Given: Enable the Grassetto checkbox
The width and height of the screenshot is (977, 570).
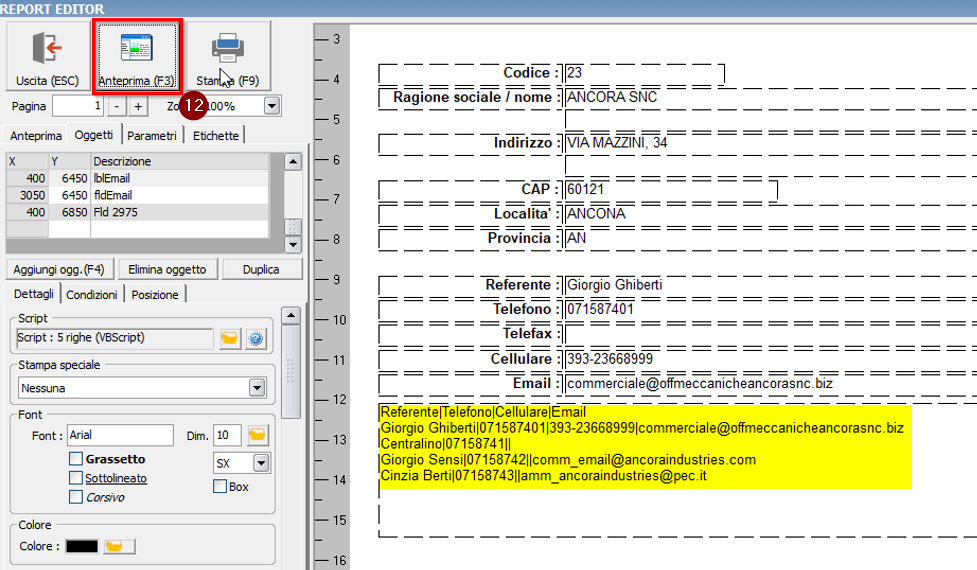Looking at the screenshot, I should 76,459.
